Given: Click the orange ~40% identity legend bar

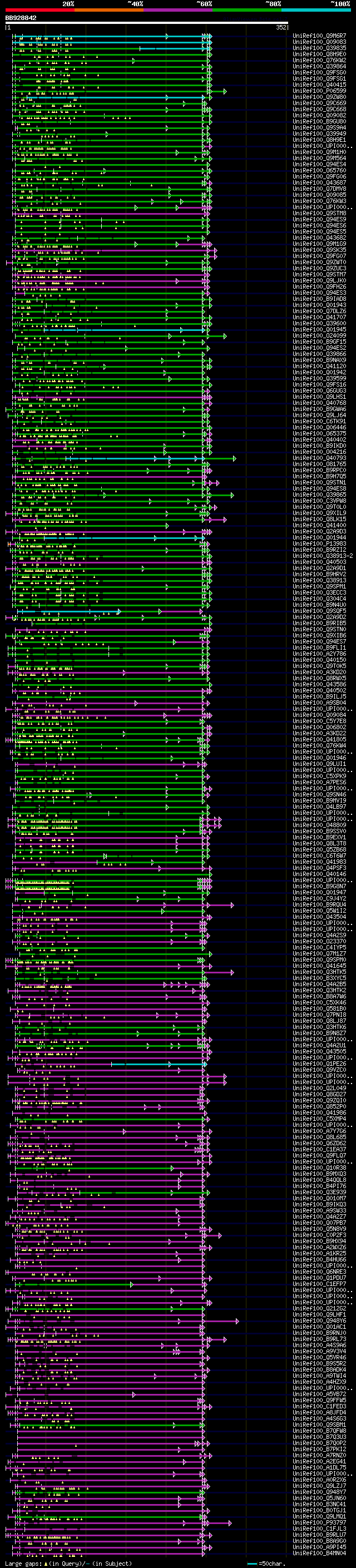Looking at the screenshot, I should tap(109, 11).
